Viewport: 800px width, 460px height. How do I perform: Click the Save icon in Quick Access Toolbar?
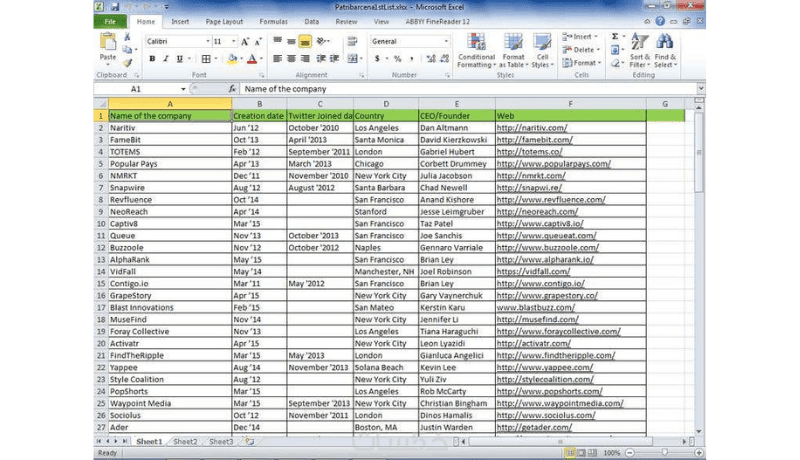click(x=115, y=7)
